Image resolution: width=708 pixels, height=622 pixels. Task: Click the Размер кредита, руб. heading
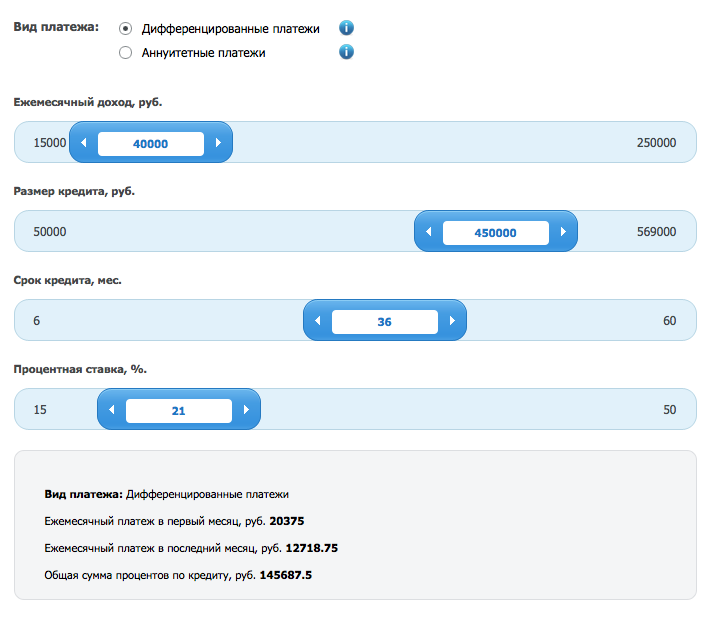point(74,191)
